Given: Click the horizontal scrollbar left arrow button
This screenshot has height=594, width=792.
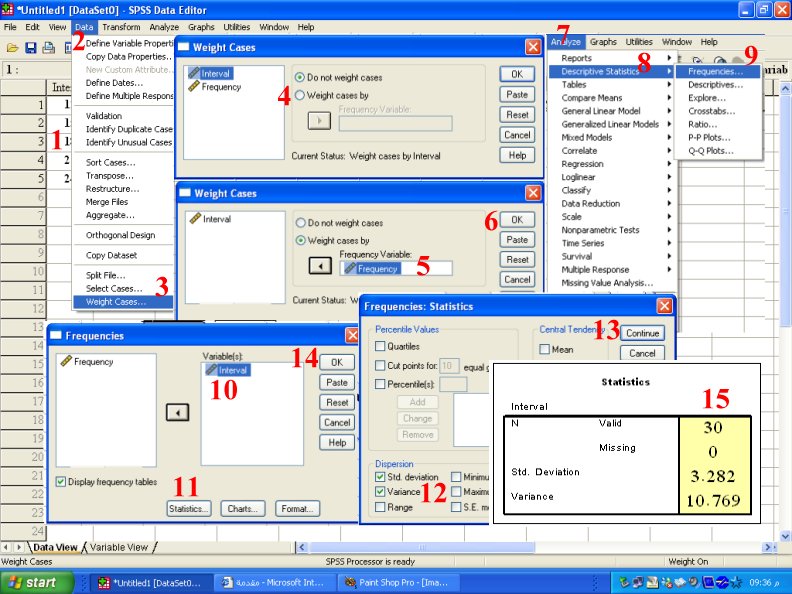Looking at the screenshot, I should (x=302, y=547).
